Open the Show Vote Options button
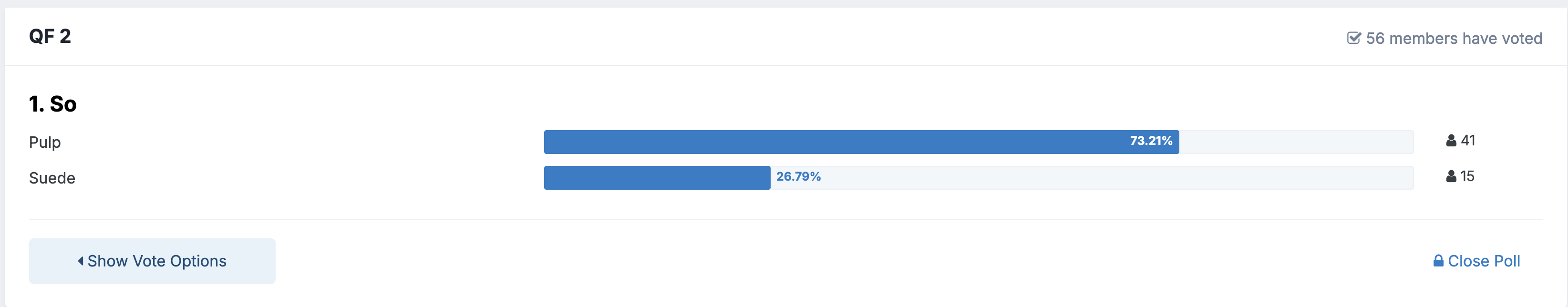The height and width of the screenshot is (307, 1568). 152,261
